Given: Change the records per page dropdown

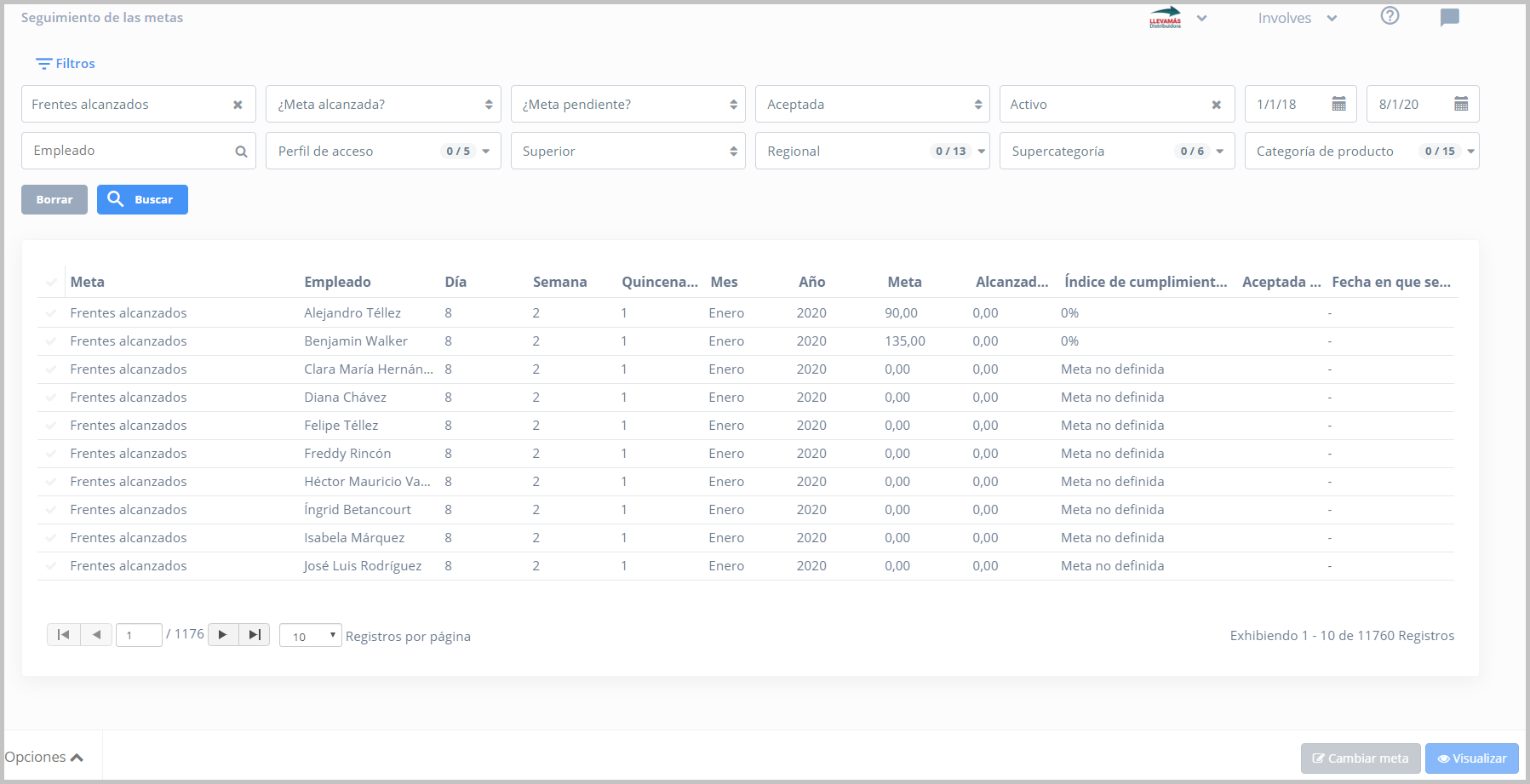Looking at the screenshot, I should click(311, 636).
